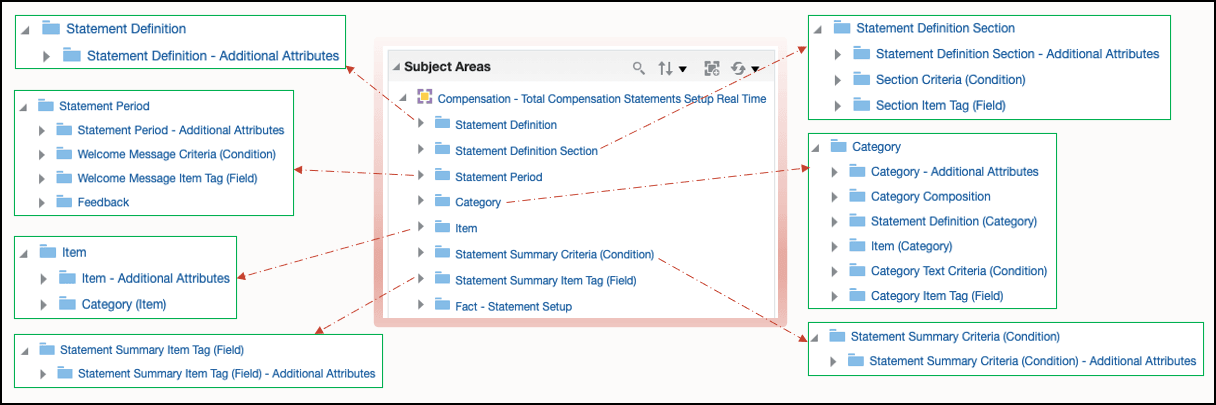
Task: Select Statement Summary Item Tag (Field) in center tree
Action: tap(545, 280)
